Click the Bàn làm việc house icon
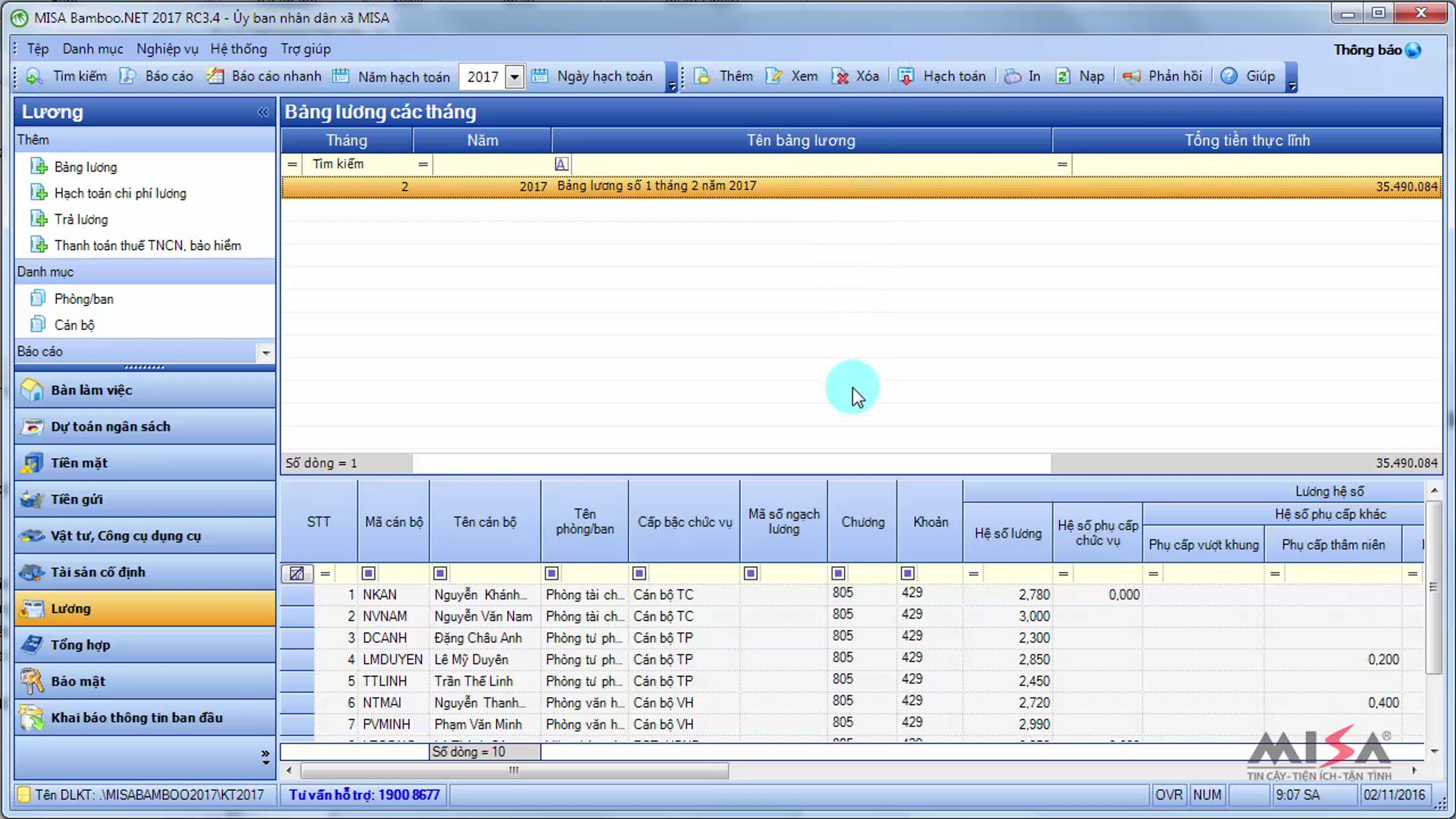This screenshot has width=1456, height=819. point(32,390)
